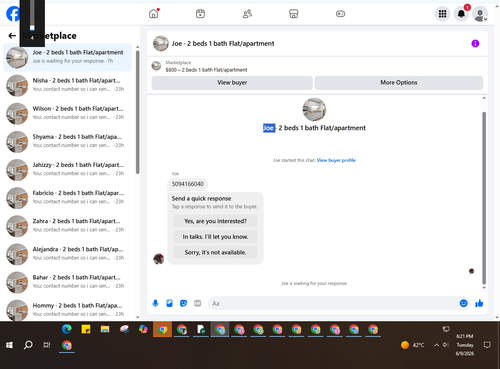Open the 42°C weather widget

[413, 345]
